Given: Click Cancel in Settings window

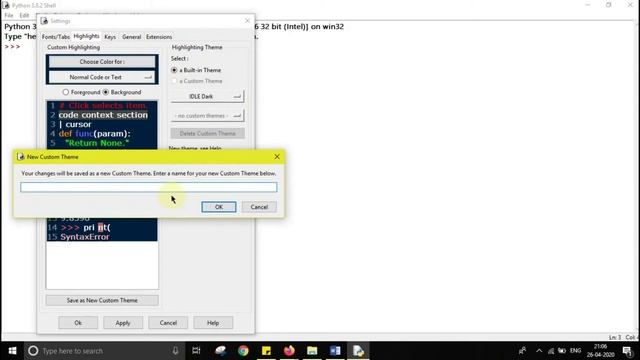Looking at the screenshot, I should tap(168, 323).
